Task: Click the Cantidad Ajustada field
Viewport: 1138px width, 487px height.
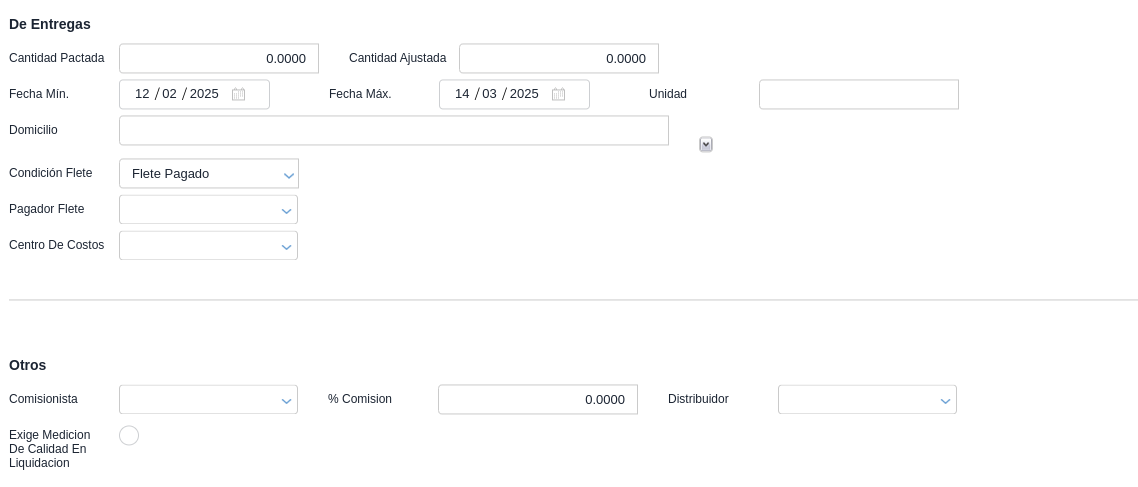Action: 558,59
